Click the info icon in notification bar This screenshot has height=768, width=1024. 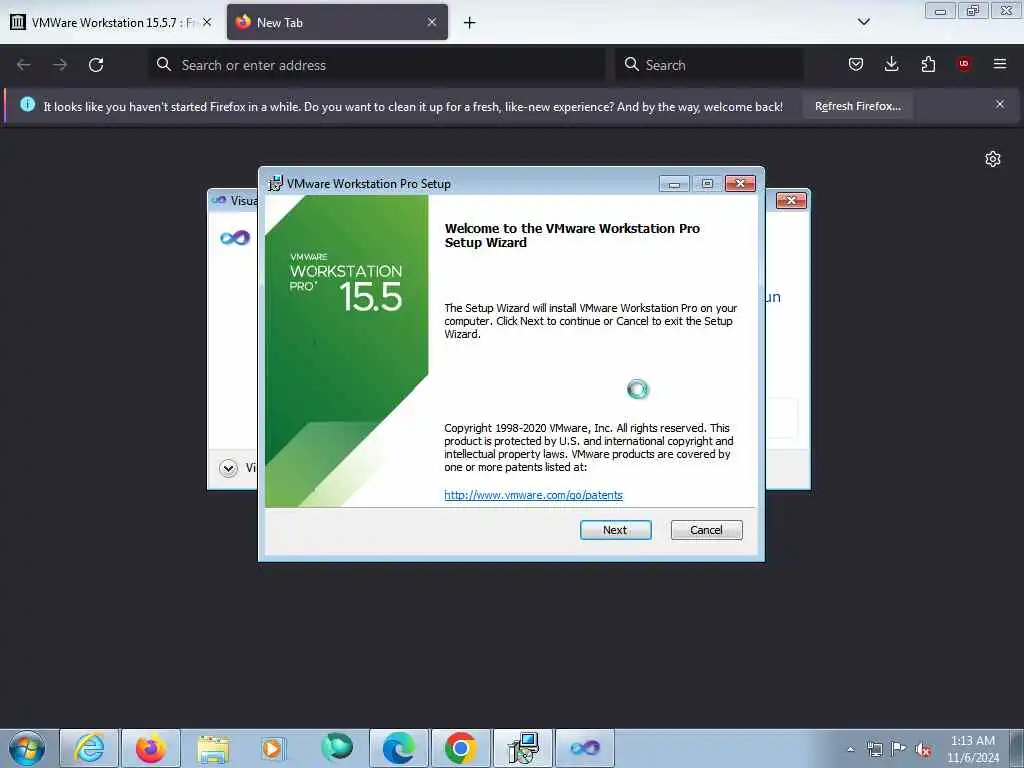click(27, 104)
